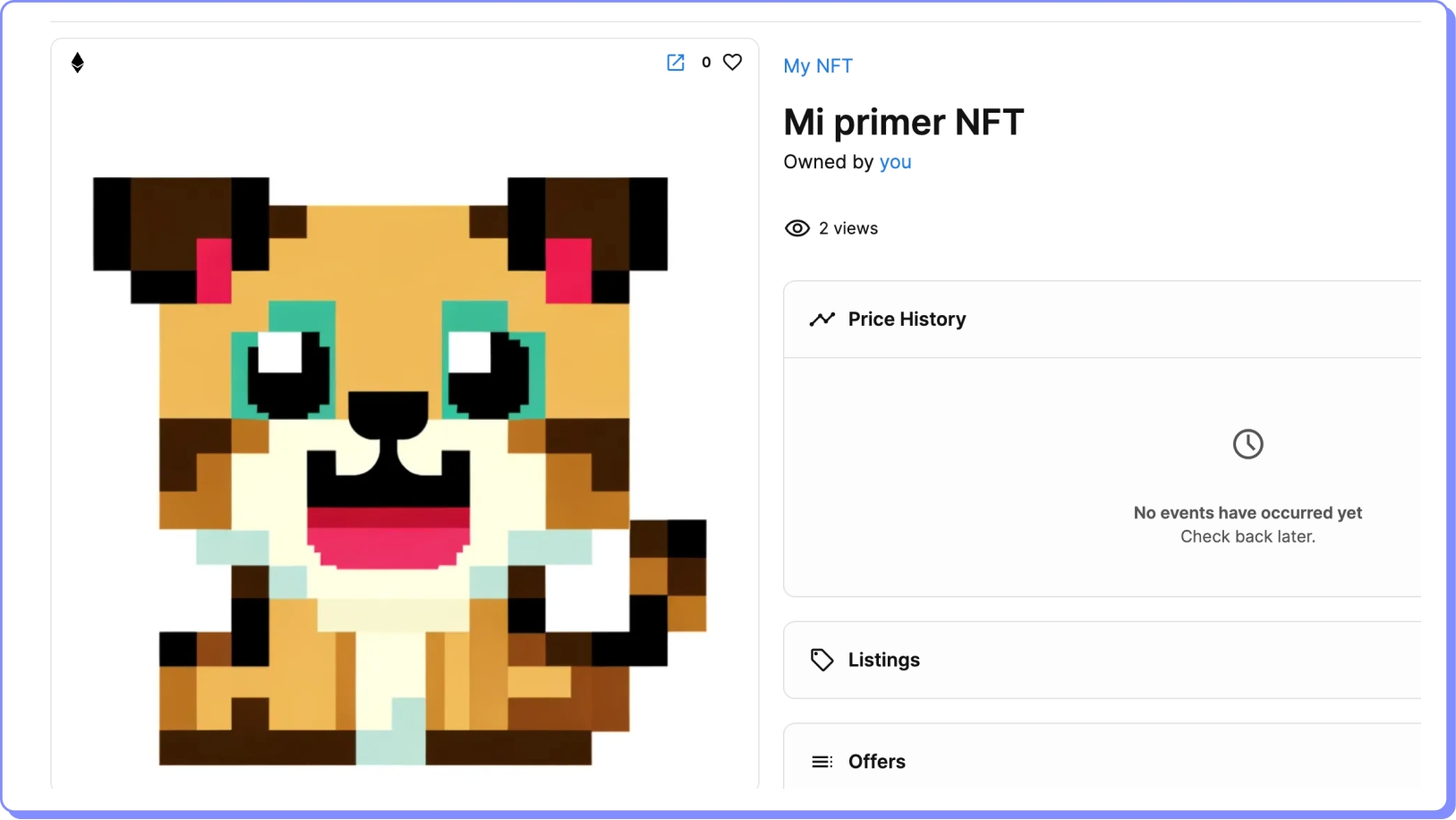Favorite the NFT with the heart icon

tap(732, 63)
